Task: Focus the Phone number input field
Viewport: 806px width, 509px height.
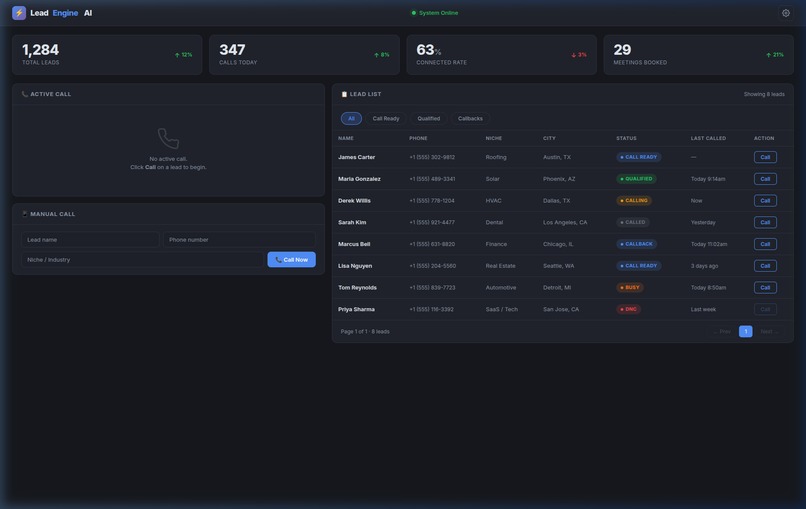Action: pos(239,240)
